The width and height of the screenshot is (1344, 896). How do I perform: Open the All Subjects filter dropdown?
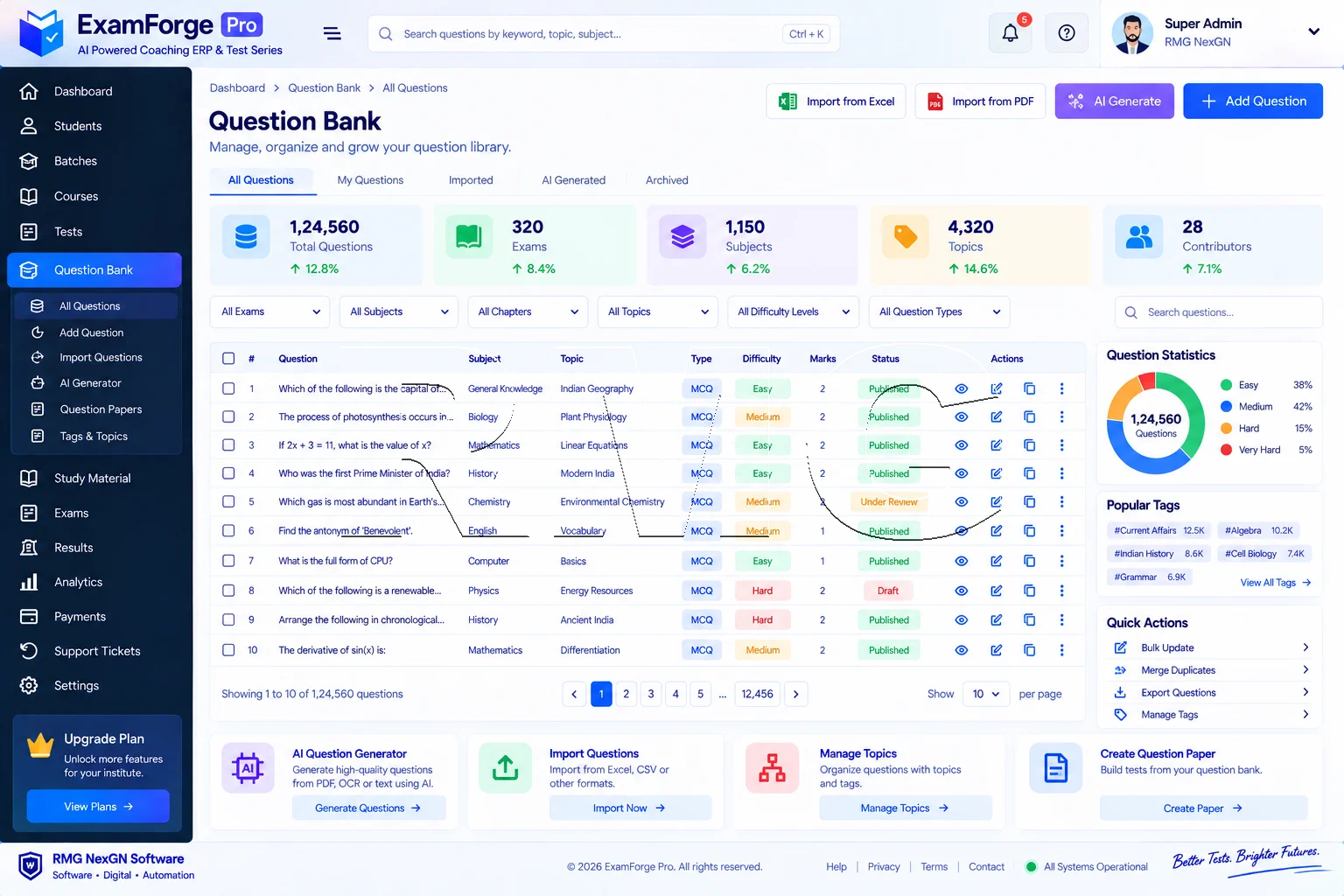(x=398, y=311)
